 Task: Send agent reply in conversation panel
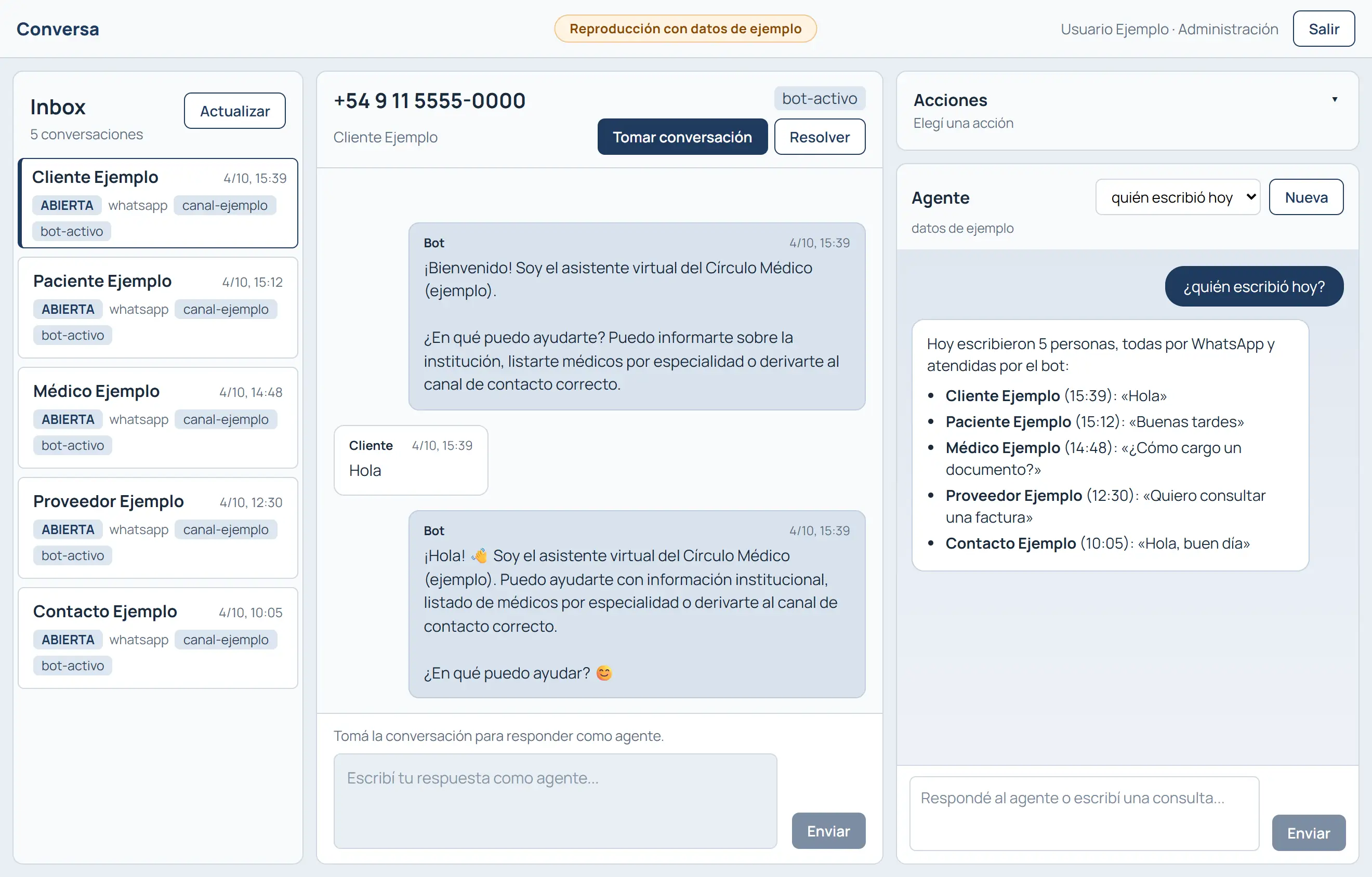828,831
